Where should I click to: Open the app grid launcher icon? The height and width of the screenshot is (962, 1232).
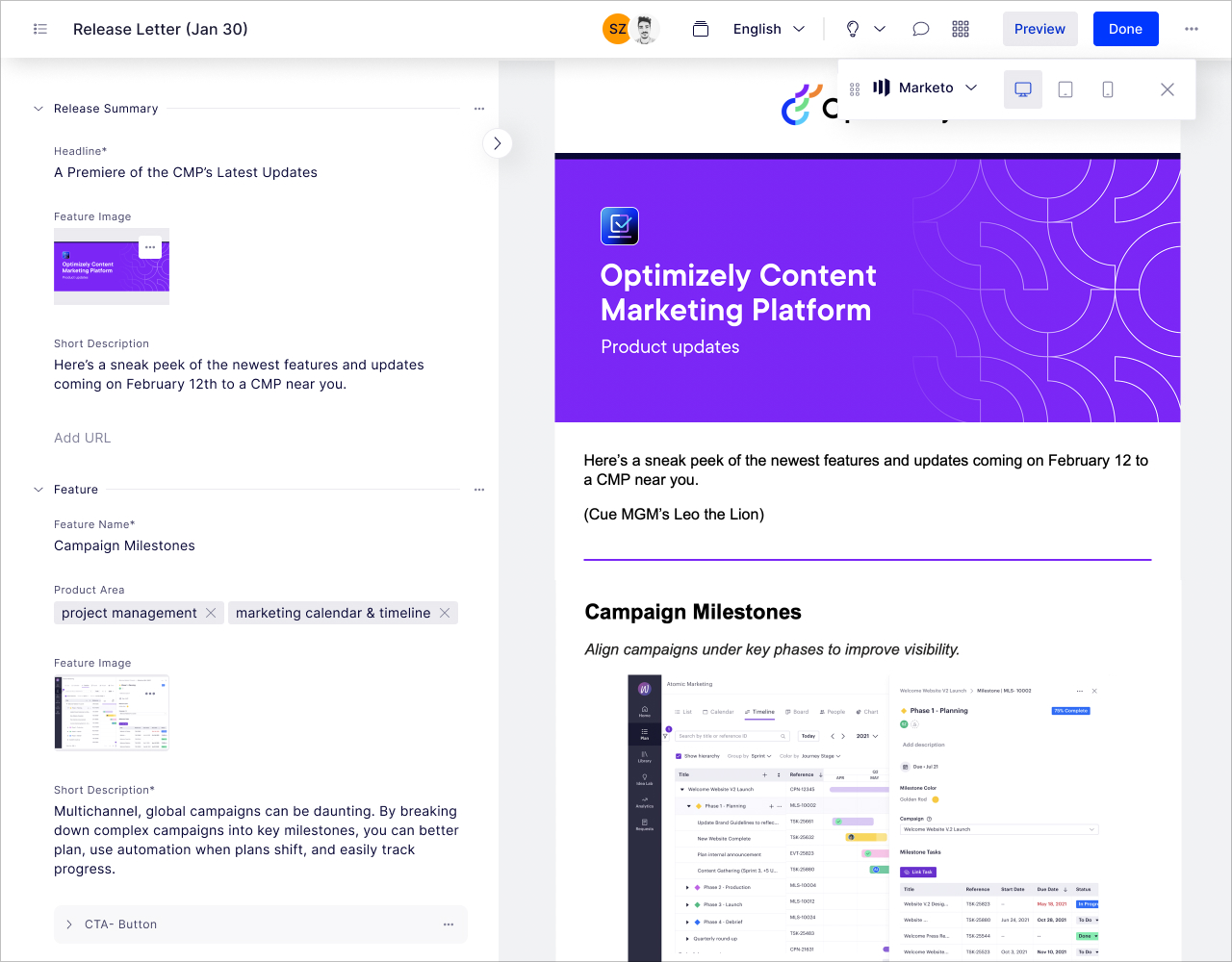960,28
